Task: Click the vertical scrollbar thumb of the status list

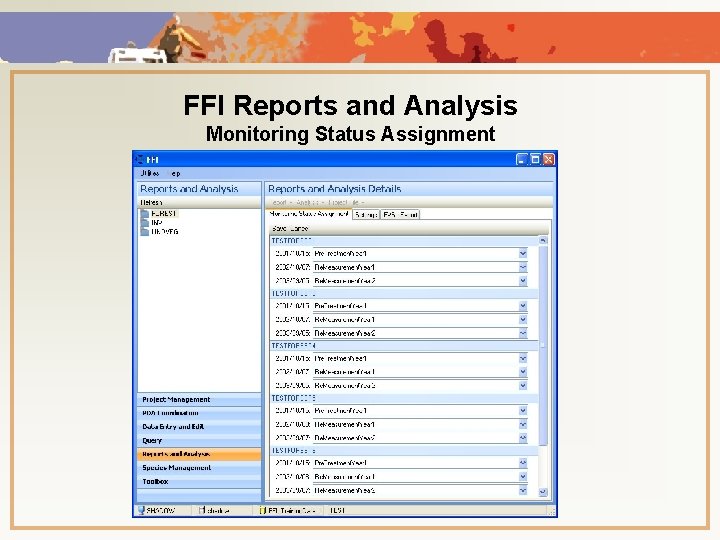Action: [x=543, y=345]
